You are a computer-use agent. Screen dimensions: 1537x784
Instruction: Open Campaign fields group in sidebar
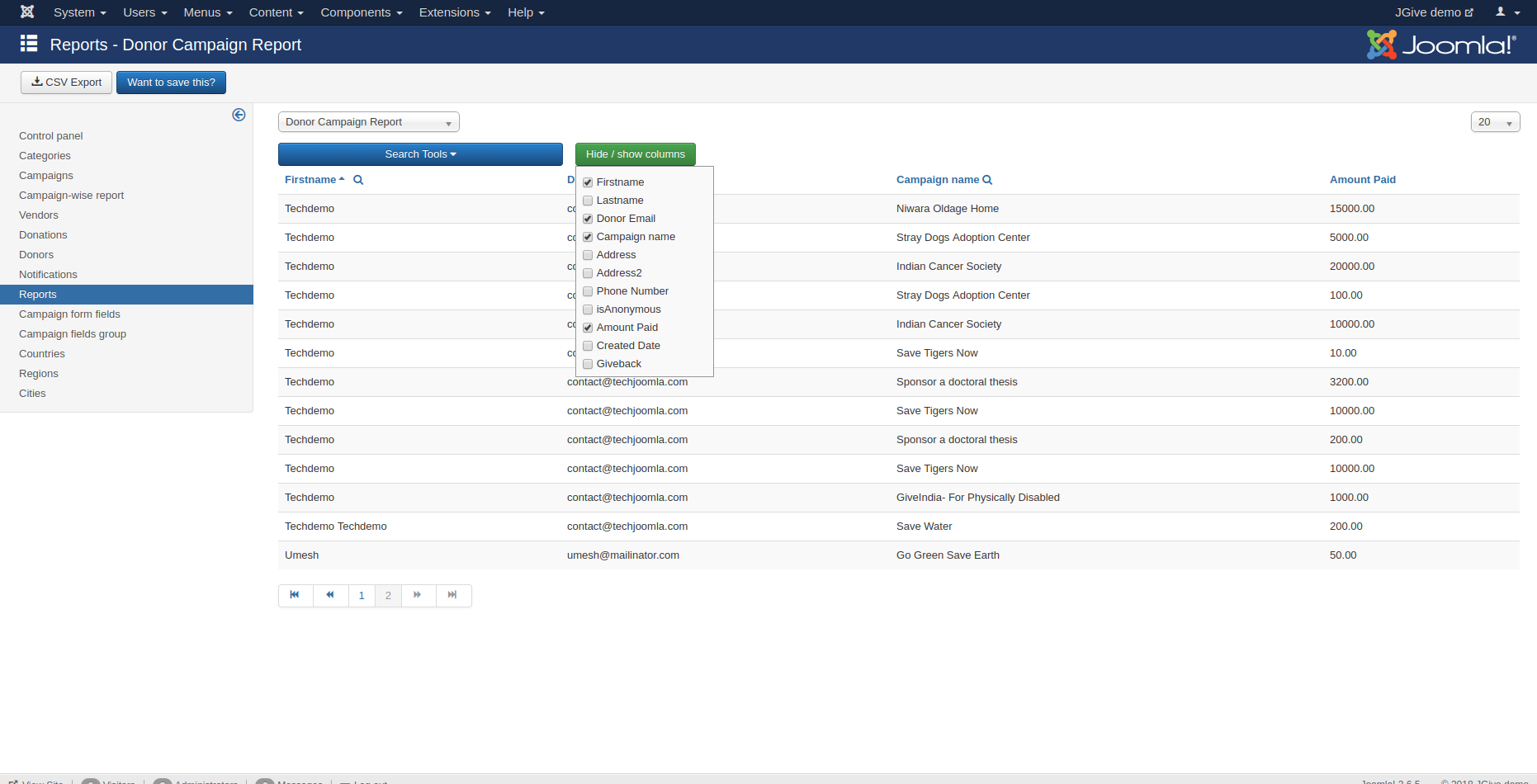pyautogui.click(x=73, y=334)
